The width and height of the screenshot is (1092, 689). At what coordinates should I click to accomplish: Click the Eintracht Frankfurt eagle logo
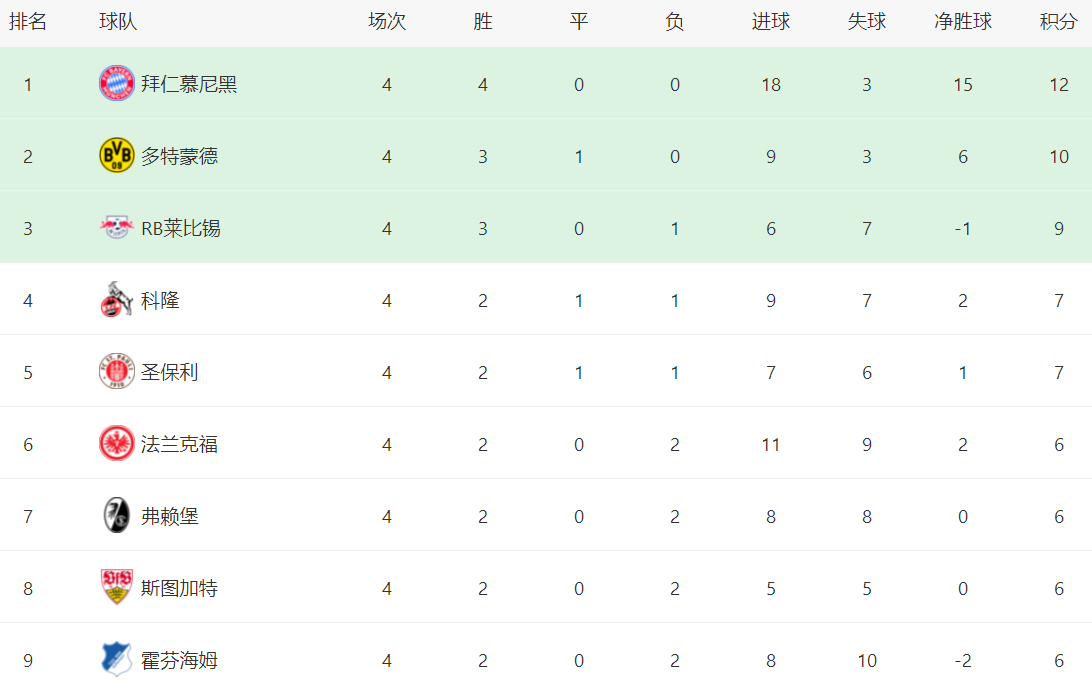pos(116,444)
